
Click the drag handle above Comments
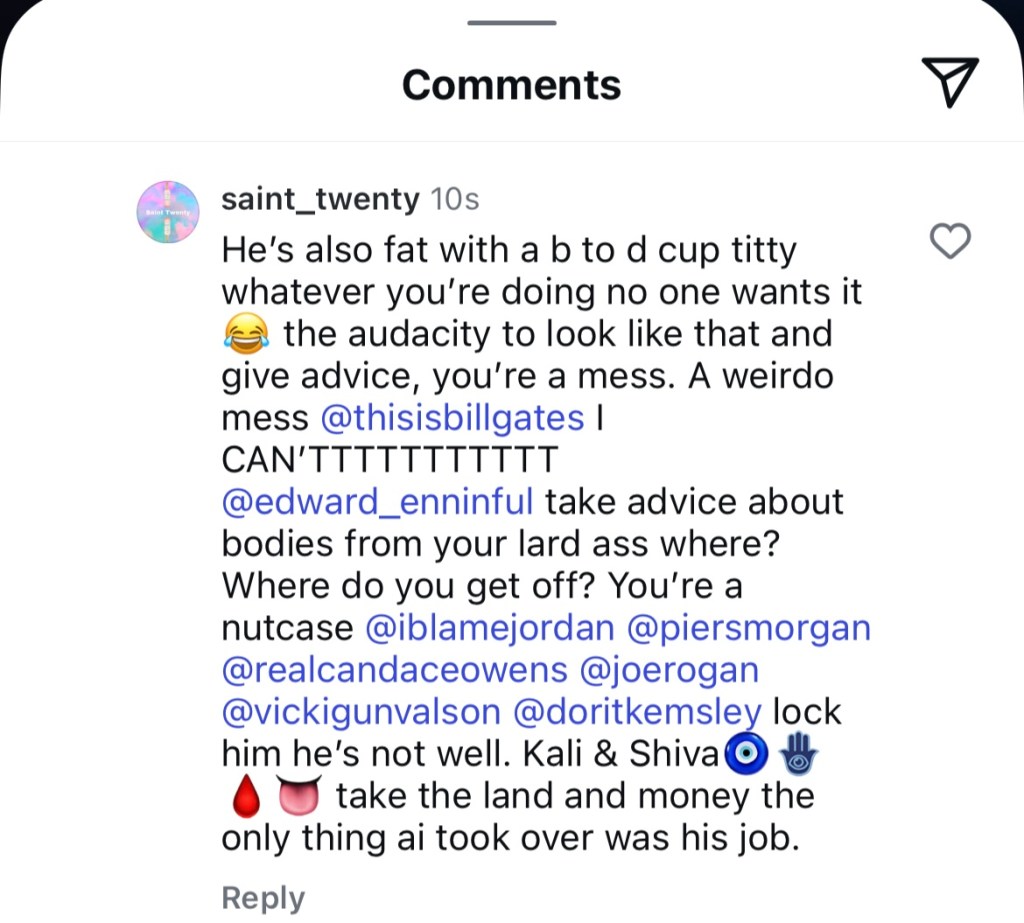(512, 22)
